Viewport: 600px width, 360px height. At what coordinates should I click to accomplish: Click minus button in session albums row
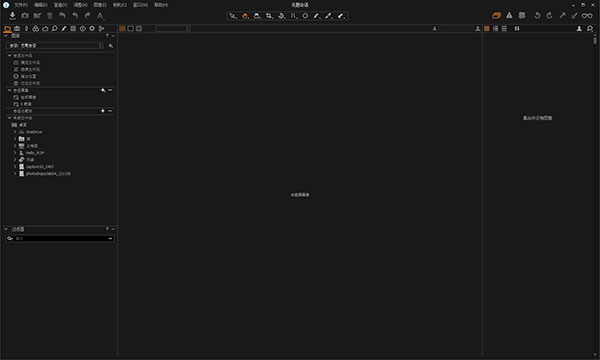coord(110,90)
